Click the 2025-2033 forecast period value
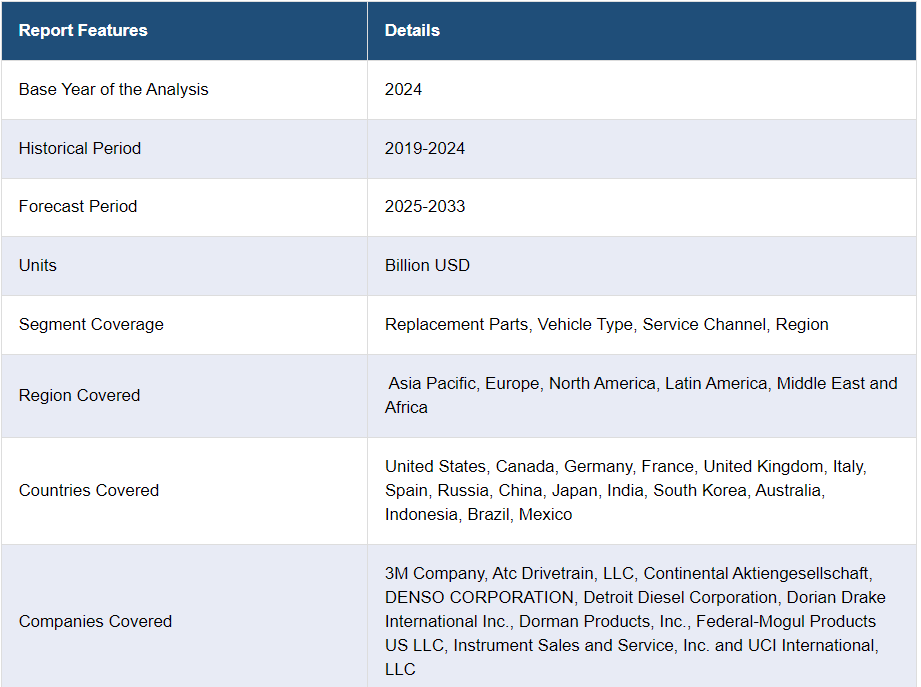The image size is (921, 687). [x=425, y=206]
